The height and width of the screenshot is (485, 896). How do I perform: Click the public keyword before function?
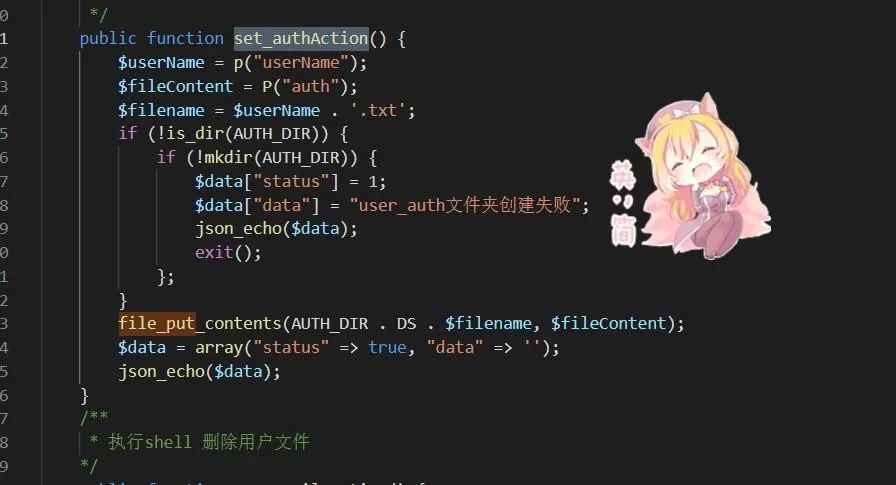click(x=108, y=39)
